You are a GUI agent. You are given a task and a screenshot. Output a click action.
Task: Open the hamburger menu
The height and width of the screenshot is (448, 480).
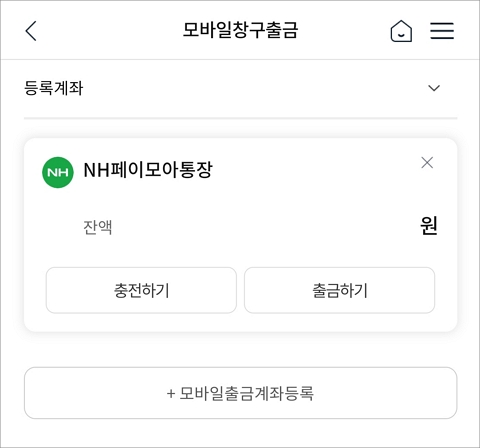point(442,31)
